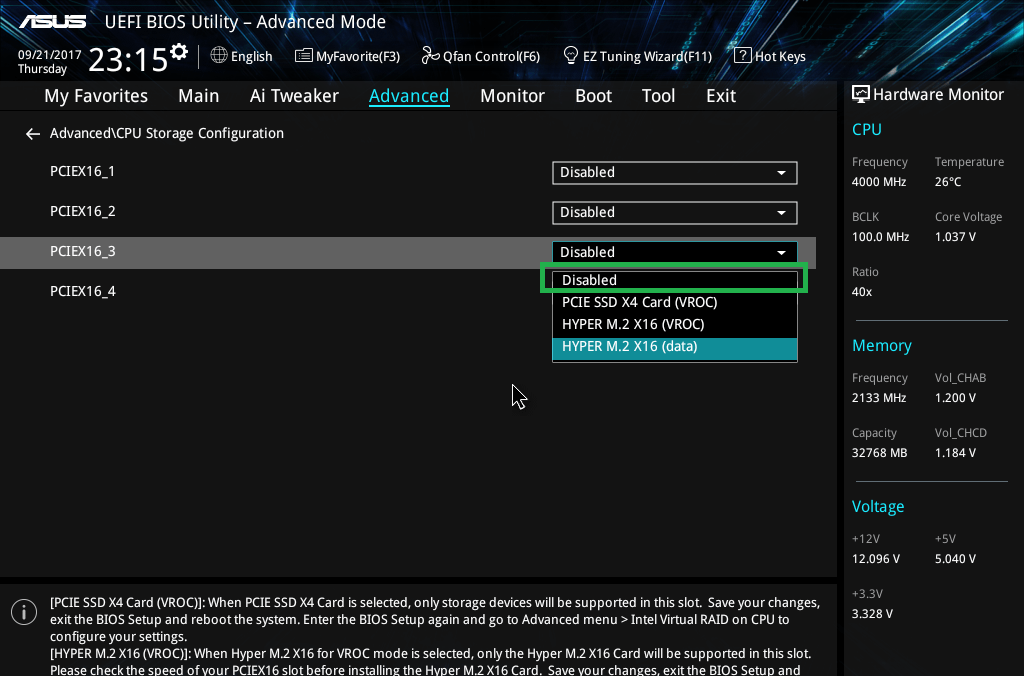The width and height of the screenshot is (1024, 676).
Task: Click the Qfan Control fan icon
Action: click(430, 56)
